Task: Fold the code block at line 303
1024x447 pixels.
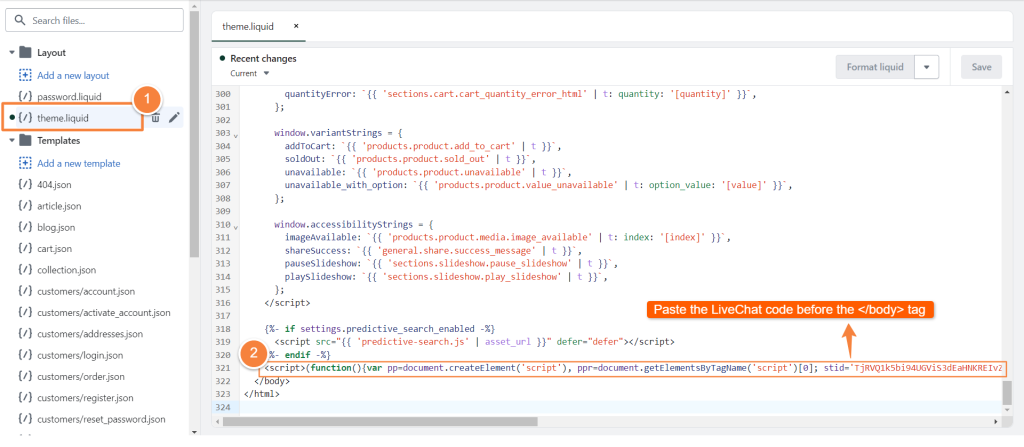Action: 236,133
